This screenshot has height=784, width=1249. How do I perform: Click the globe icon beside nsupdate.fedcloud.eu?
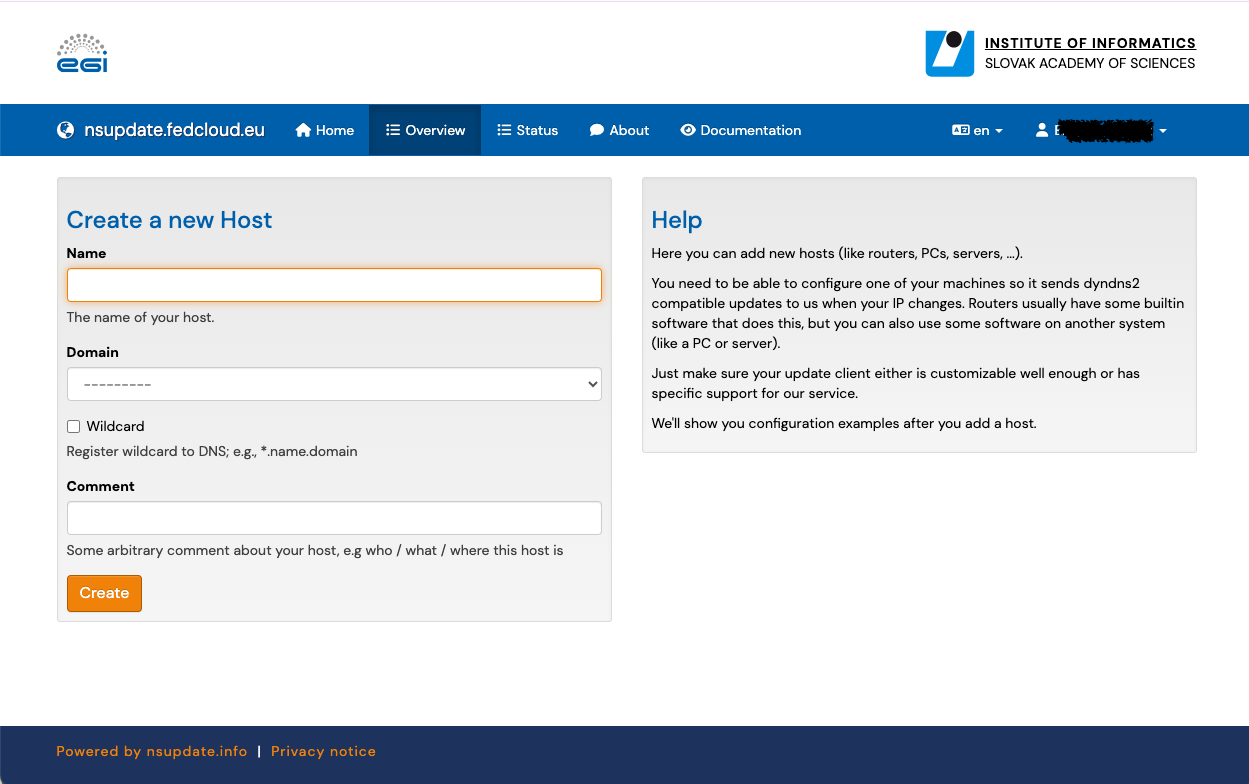[66, 130]
